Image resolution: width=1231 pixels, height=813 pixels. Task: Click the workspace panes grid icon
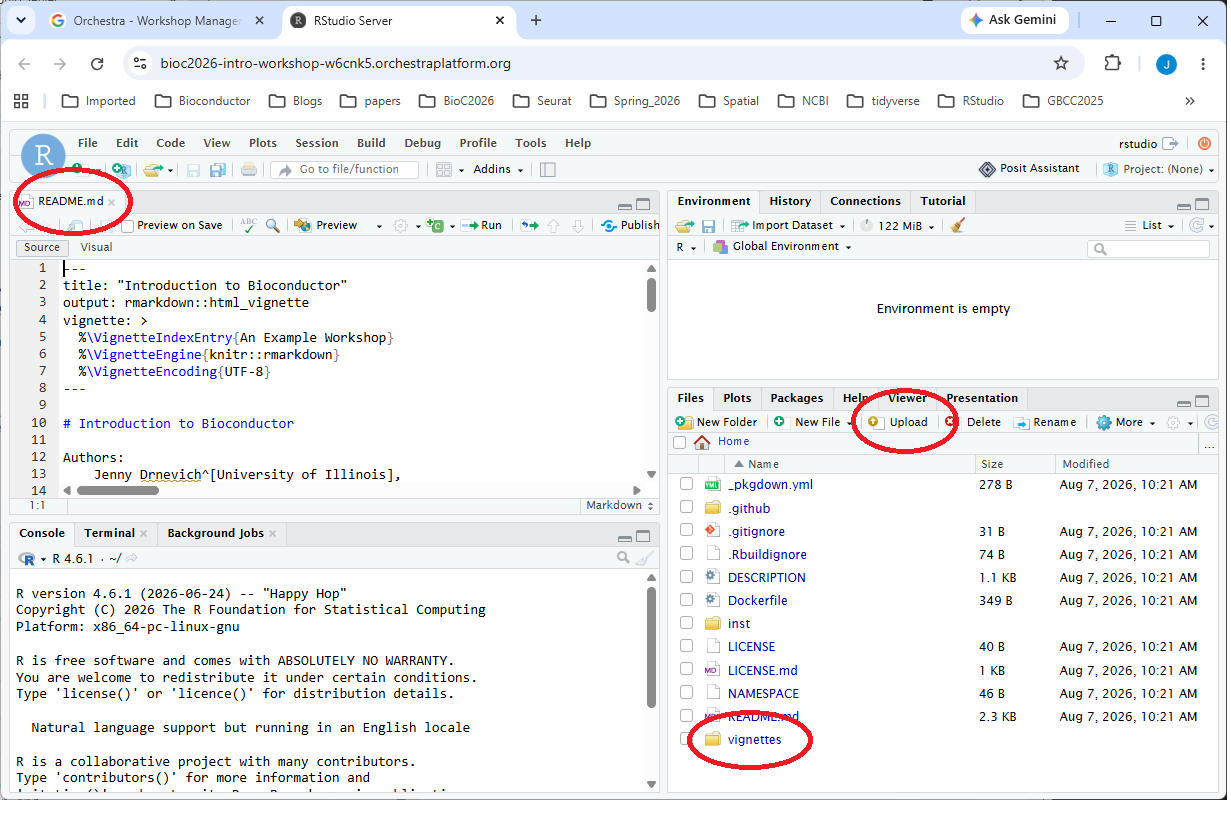click(444, 170)
